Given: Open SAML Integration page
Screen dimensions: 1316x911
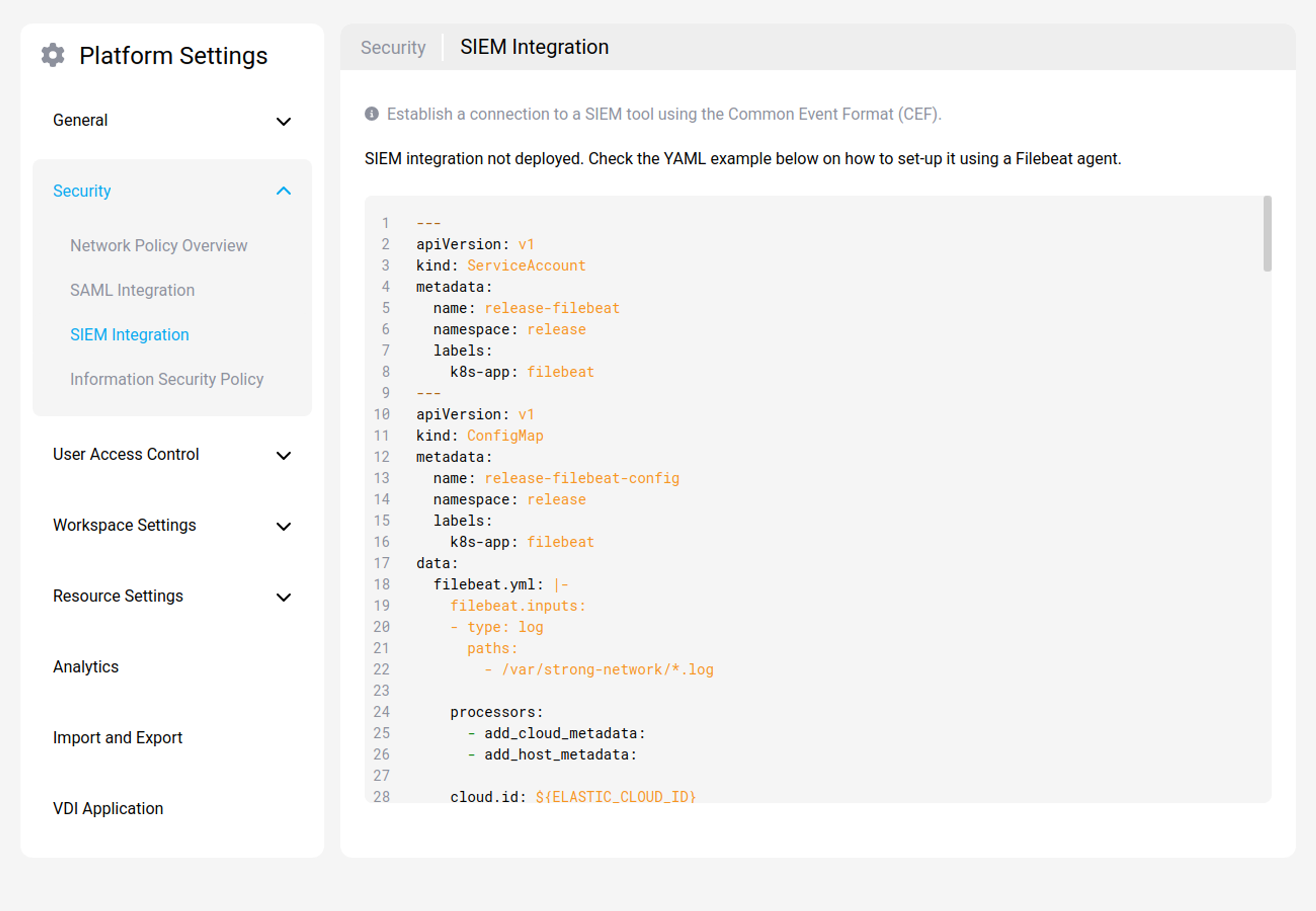Looking at the screenshot, I should click(x=133, y=290).
